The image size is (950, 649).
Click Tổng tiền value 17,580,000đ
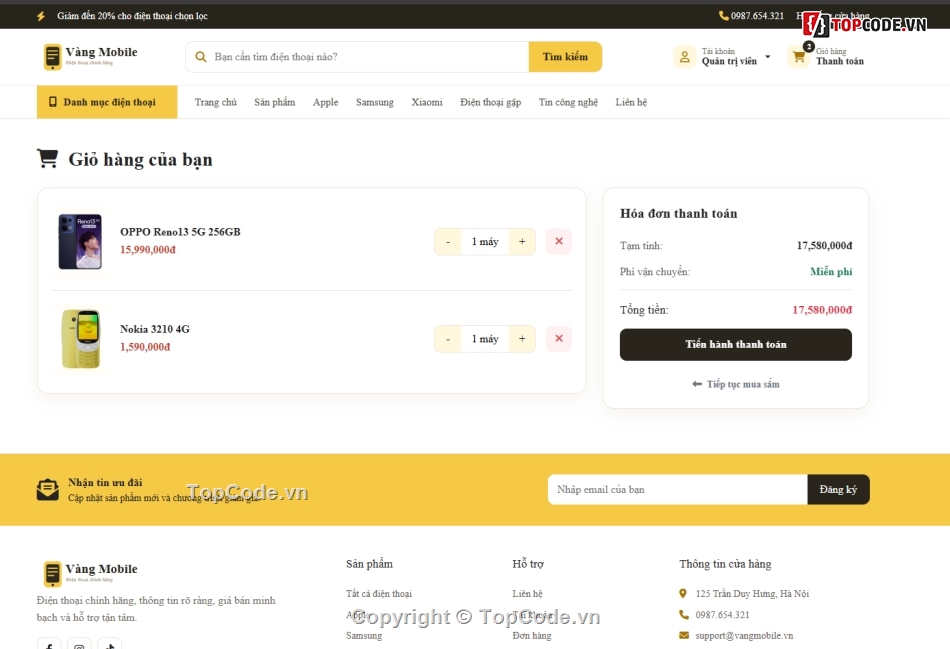(822, 310)
